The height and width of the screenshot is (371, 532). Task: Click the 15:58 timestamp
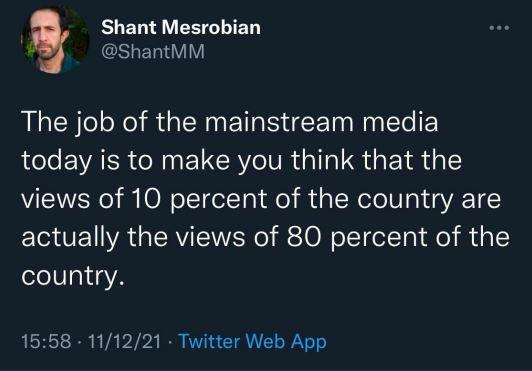pos(46,341)
